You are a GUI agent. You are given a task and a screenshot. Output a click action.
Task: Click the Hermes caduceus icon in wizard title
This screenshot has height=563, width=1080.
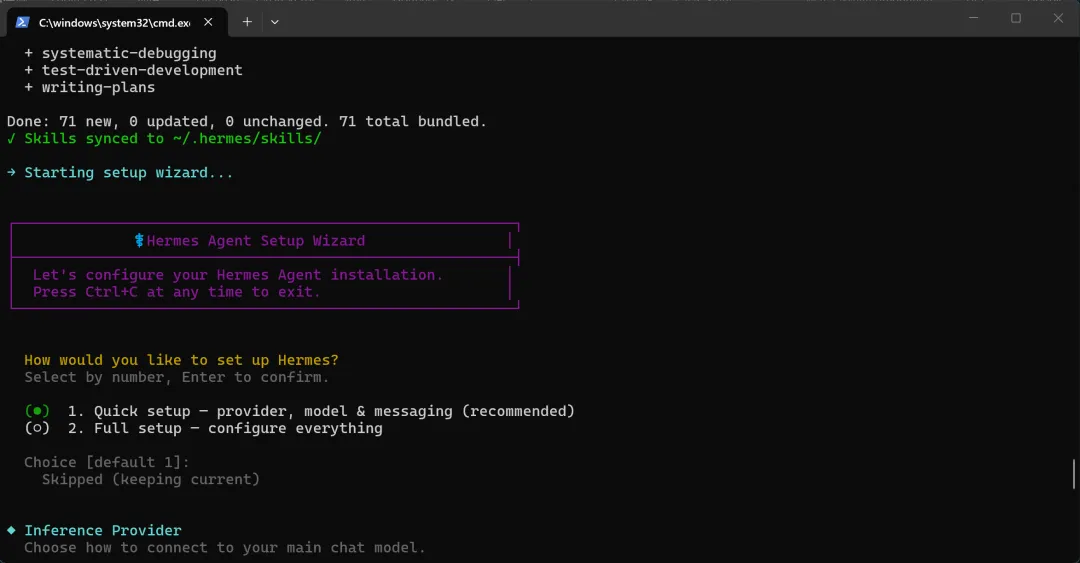pos(139,240)
